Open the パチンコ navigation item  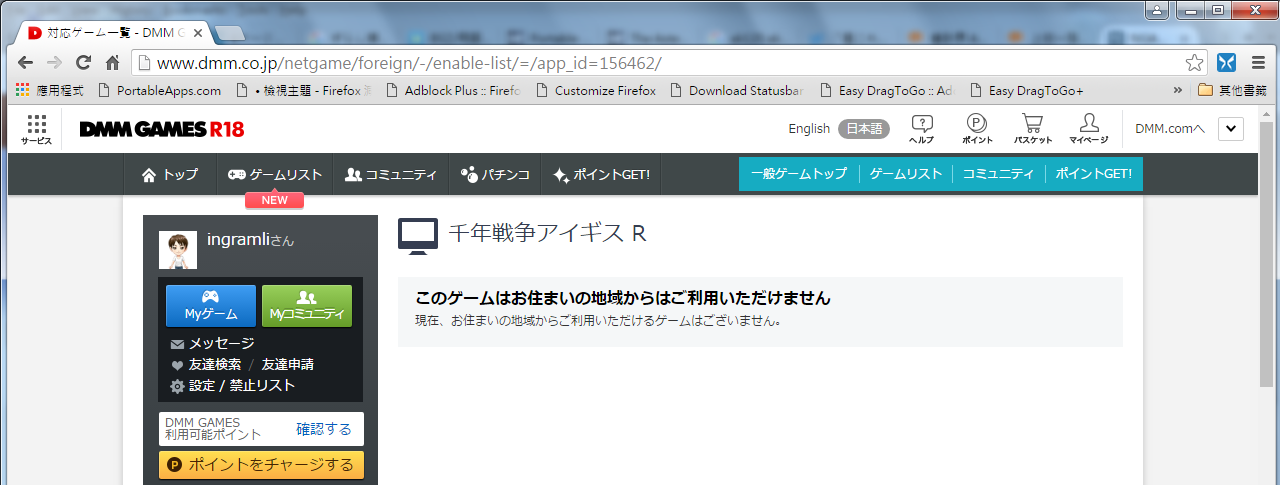(x=495, y=174)
